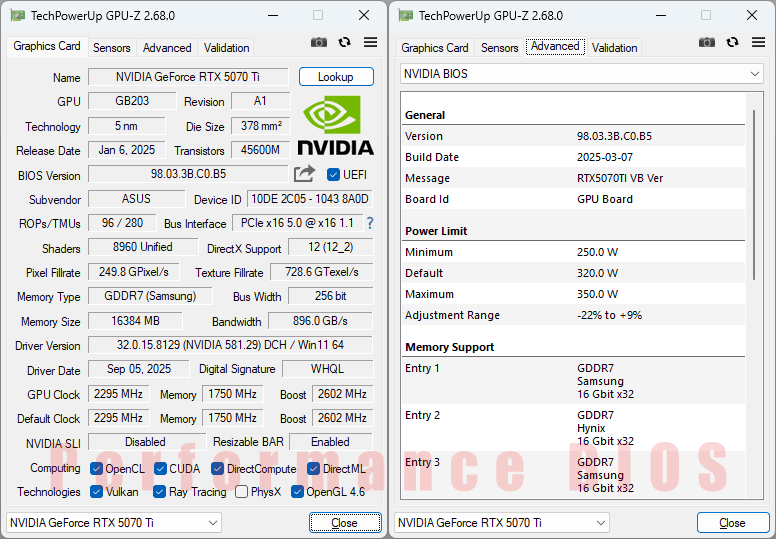776x539 pixels.
Task: Click the screenshot camera icon in left window
Action: (x=319, y=42)
